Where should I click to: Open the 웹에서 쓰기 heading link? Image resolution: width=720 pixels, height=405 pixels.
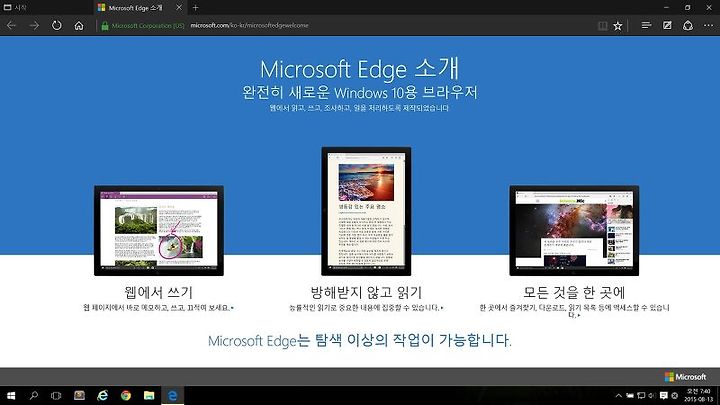click(158, 292)
